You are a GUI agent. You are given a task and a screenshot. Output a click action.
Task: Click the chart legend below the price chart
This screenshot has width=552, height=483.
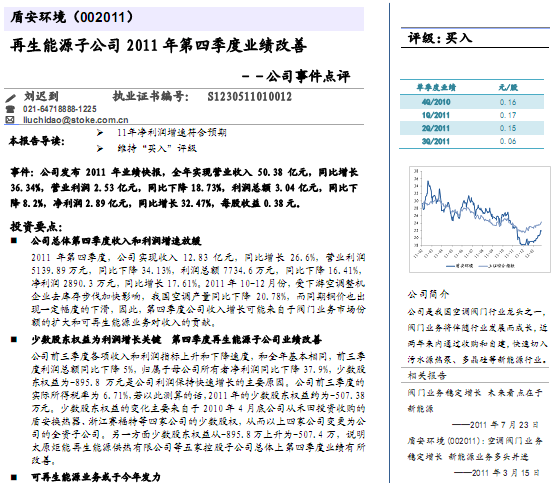[480, 266]
